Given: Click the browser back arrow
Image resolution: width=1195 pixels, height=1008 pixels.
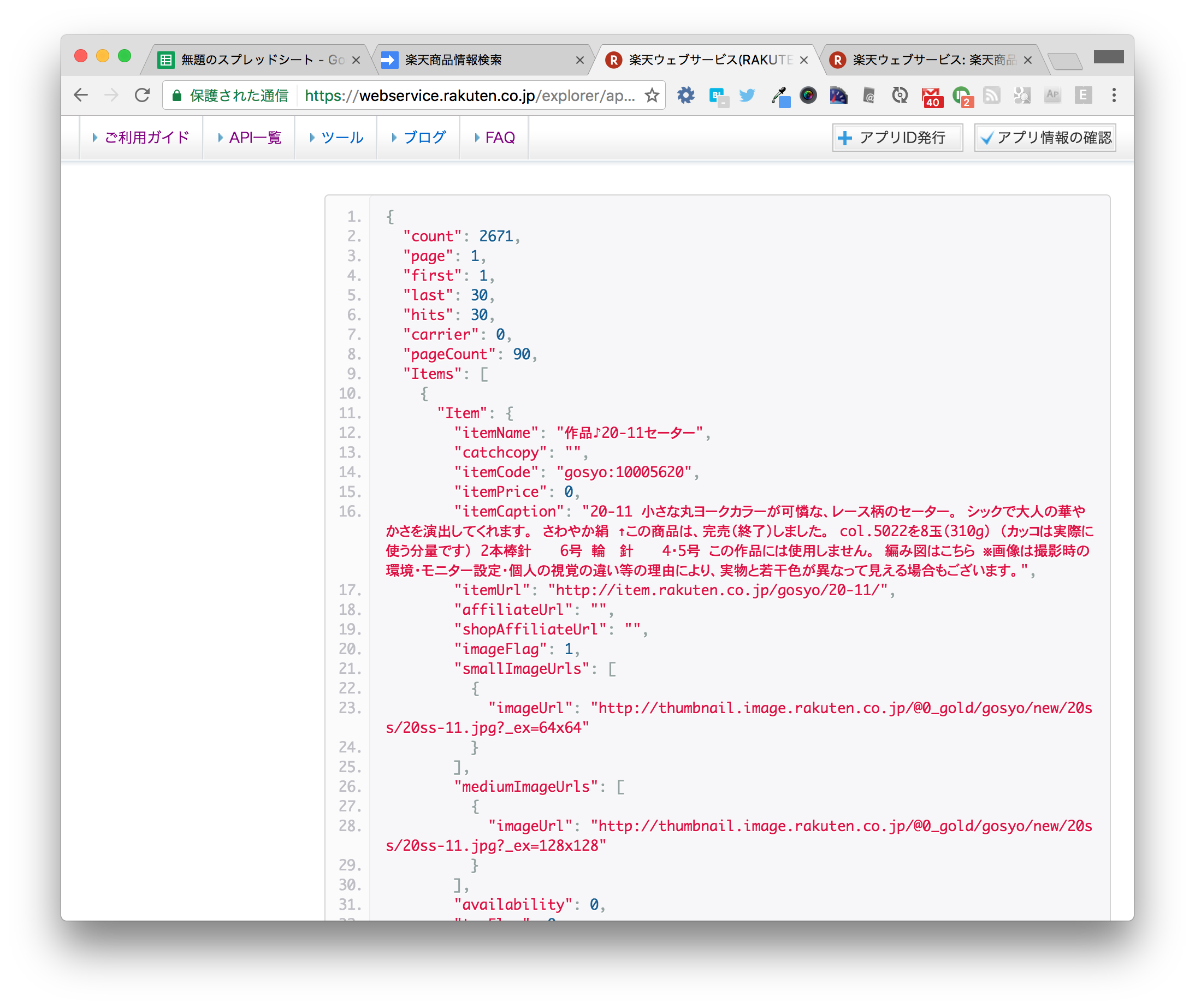Looking at the screenshot, I should pyautogui.click(x=81, y=96).
